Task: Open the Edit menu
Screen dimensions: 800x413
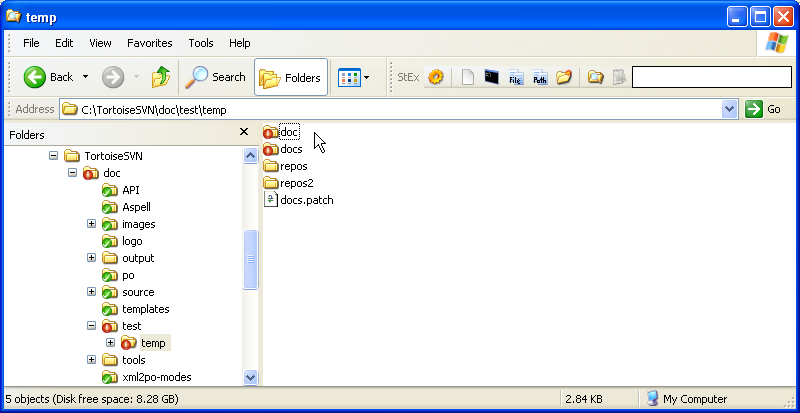Action: 64,43
